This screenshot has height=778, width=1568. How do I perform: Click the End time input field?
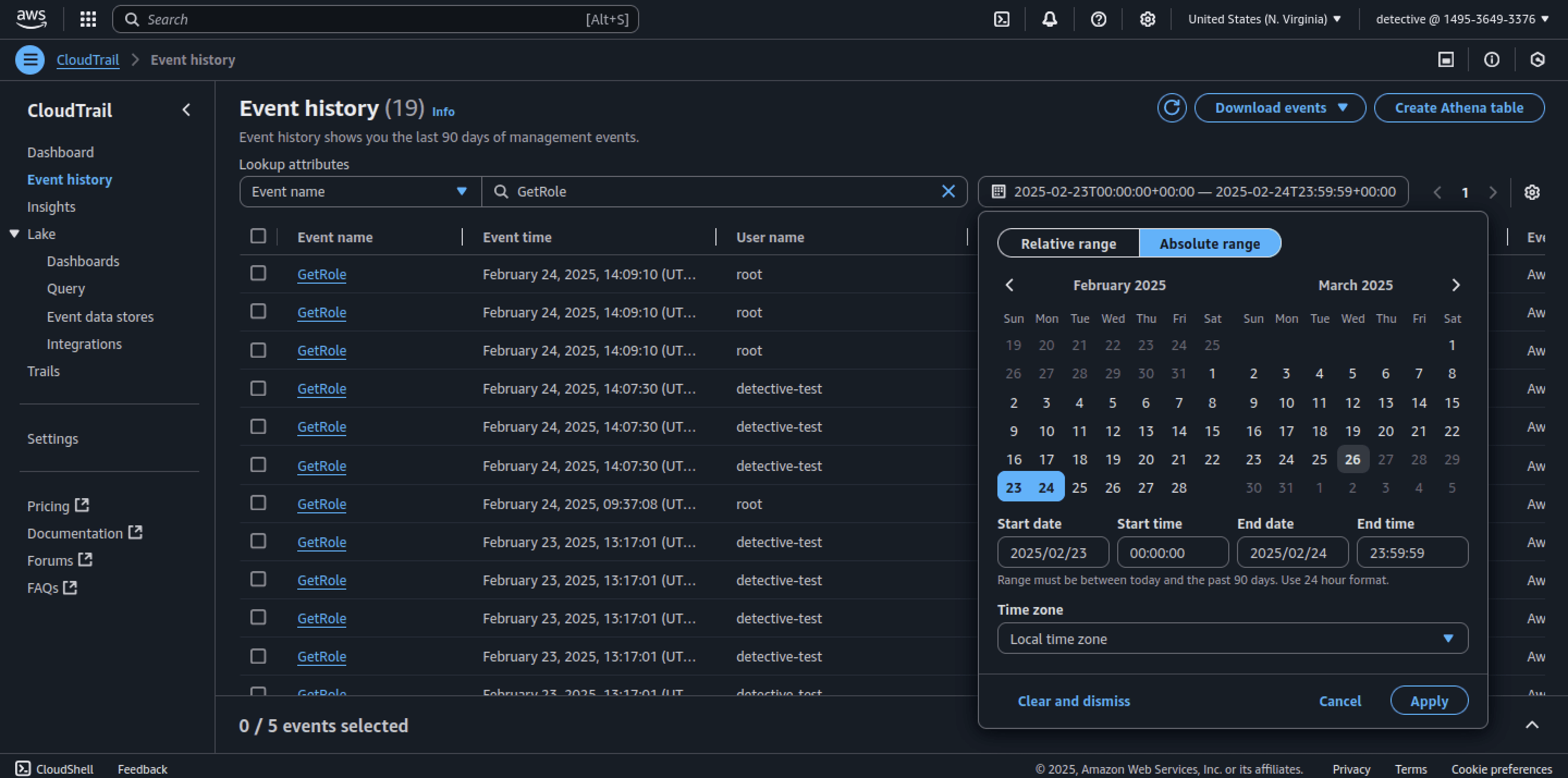pyautogui.click(x=1412, y=553)
